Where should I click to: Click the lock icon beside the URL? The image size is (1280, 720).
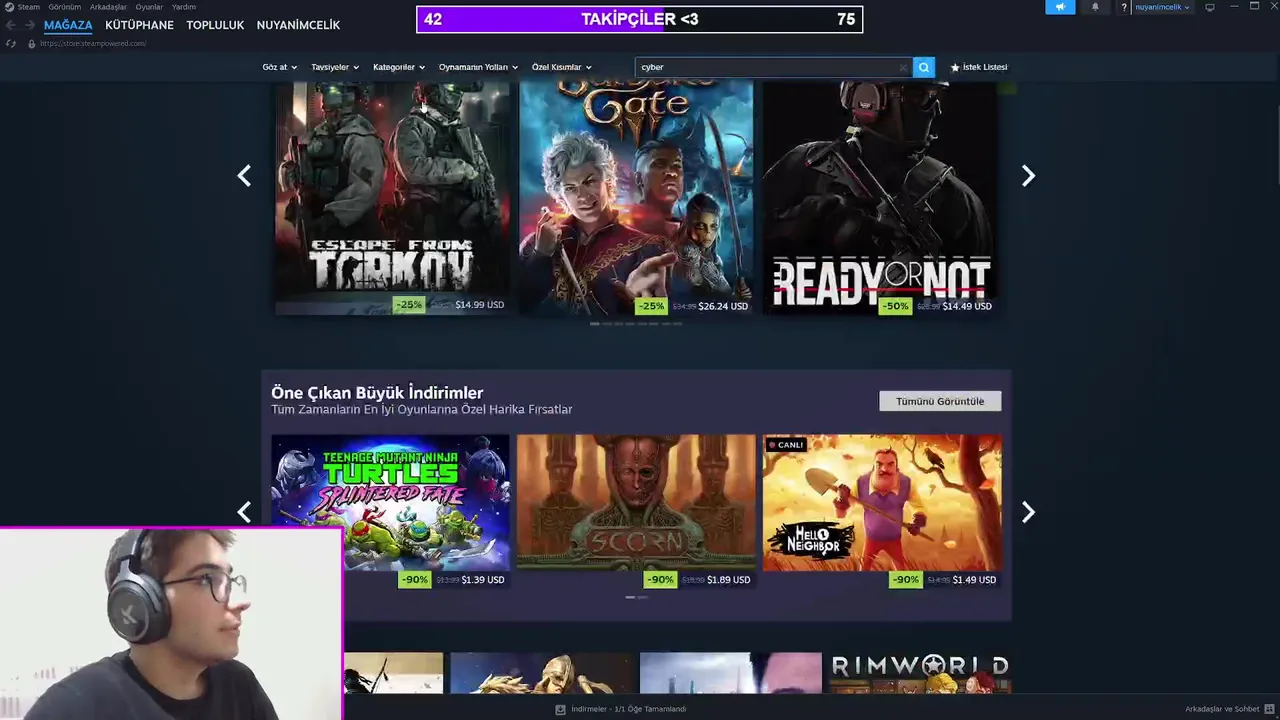[x=32, y=44]
